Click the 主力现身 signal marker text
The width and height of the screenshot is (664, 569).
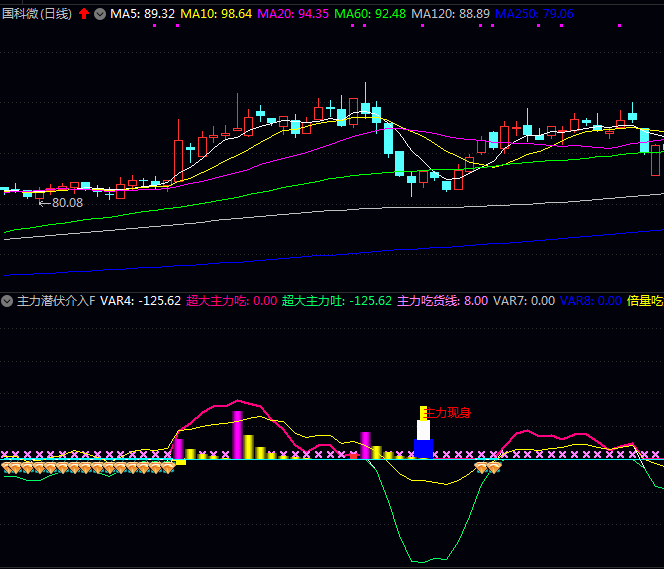(x=449, y=412)
